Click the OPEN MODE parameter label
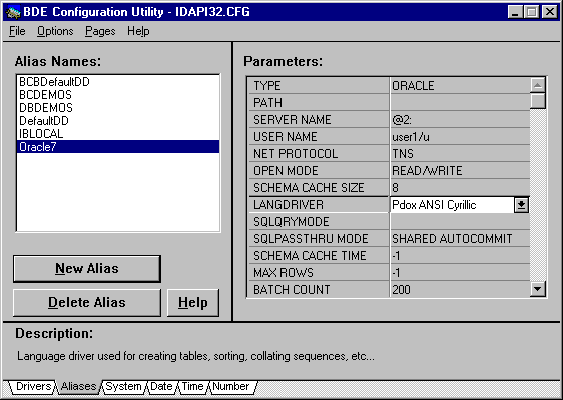The image size is (563, 400). tap(319, 171)
